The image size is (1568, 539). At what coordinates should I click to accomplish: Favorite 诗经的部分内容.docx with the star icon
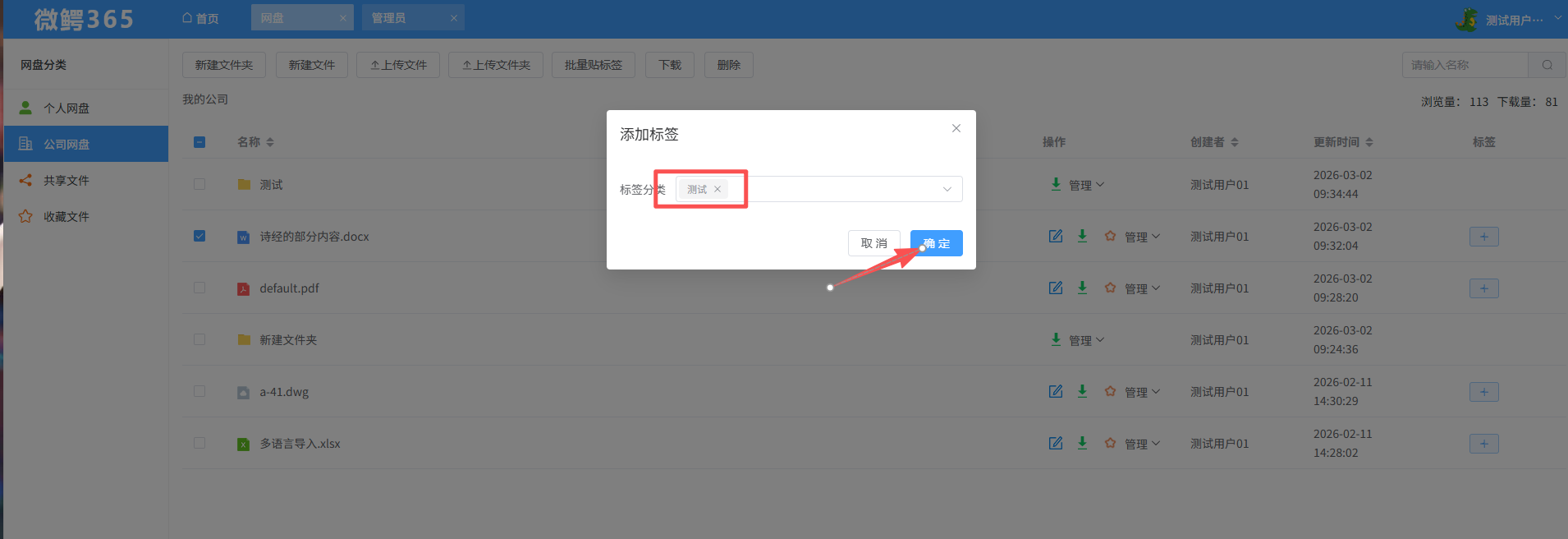click(x=1110, y=236)
